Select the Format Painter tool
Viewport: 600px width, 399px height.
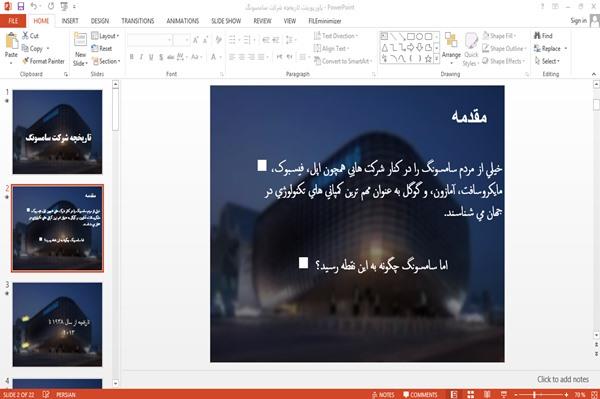click(43, 61)
